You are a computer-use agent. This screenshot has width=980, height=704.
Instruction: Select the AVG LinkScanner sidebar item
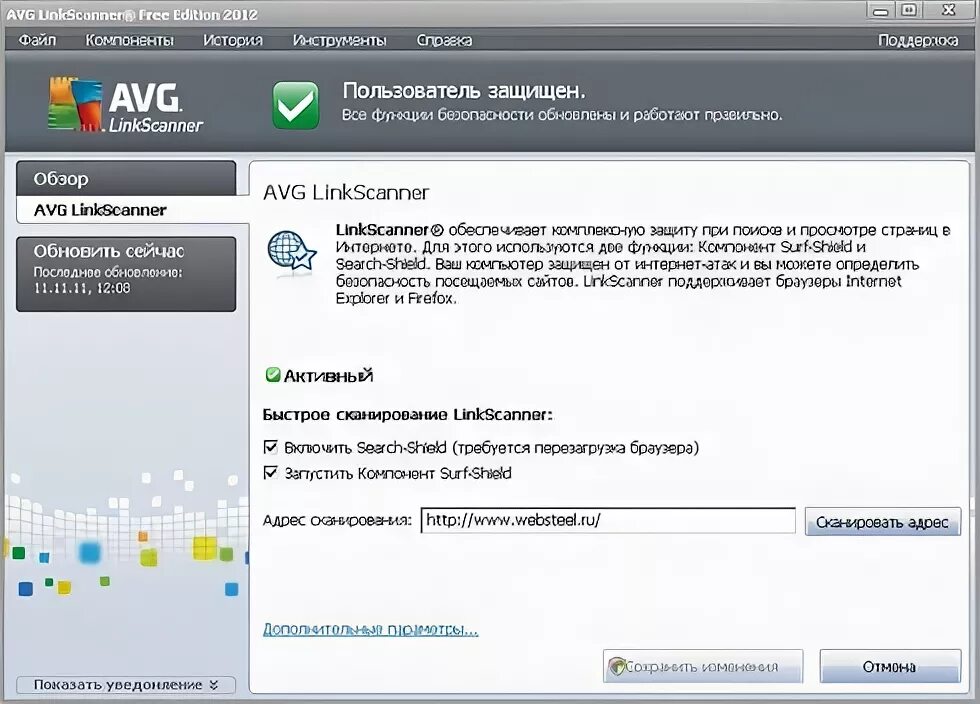[x=132, y=210]
